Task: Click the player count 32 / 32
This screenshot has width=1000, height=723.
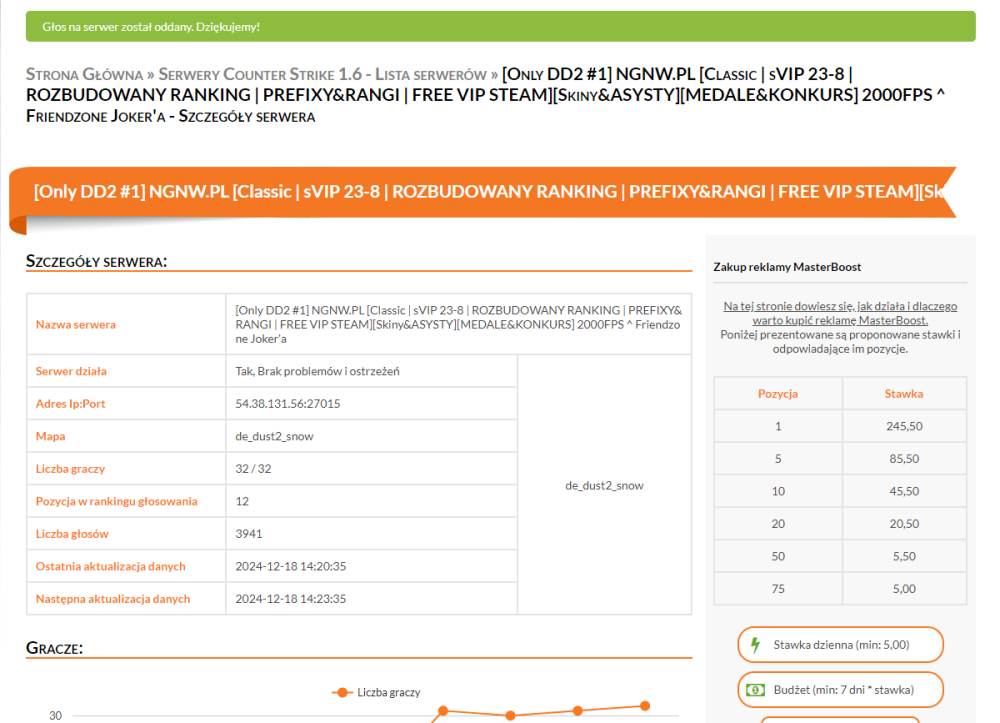Action: (x=253, y=469)
